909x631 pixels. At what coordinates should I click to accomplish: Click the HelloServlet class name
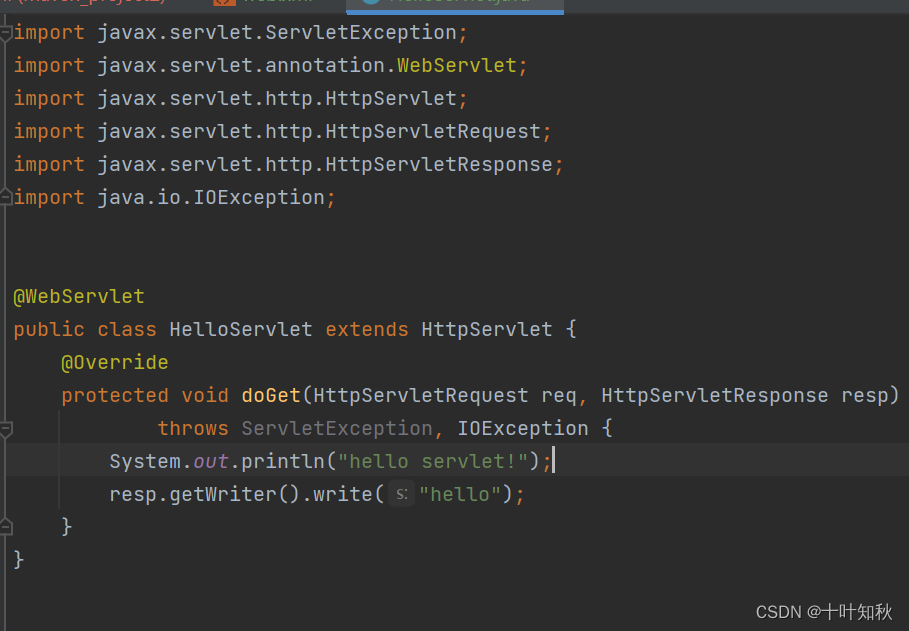tap(241, 329)
